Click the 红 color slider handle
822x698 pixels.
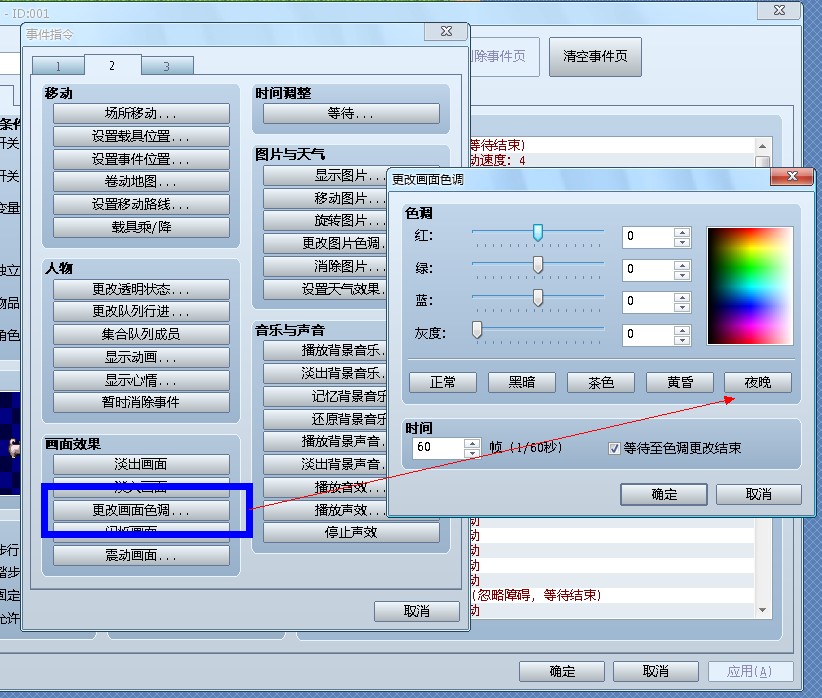pos(538,232)
